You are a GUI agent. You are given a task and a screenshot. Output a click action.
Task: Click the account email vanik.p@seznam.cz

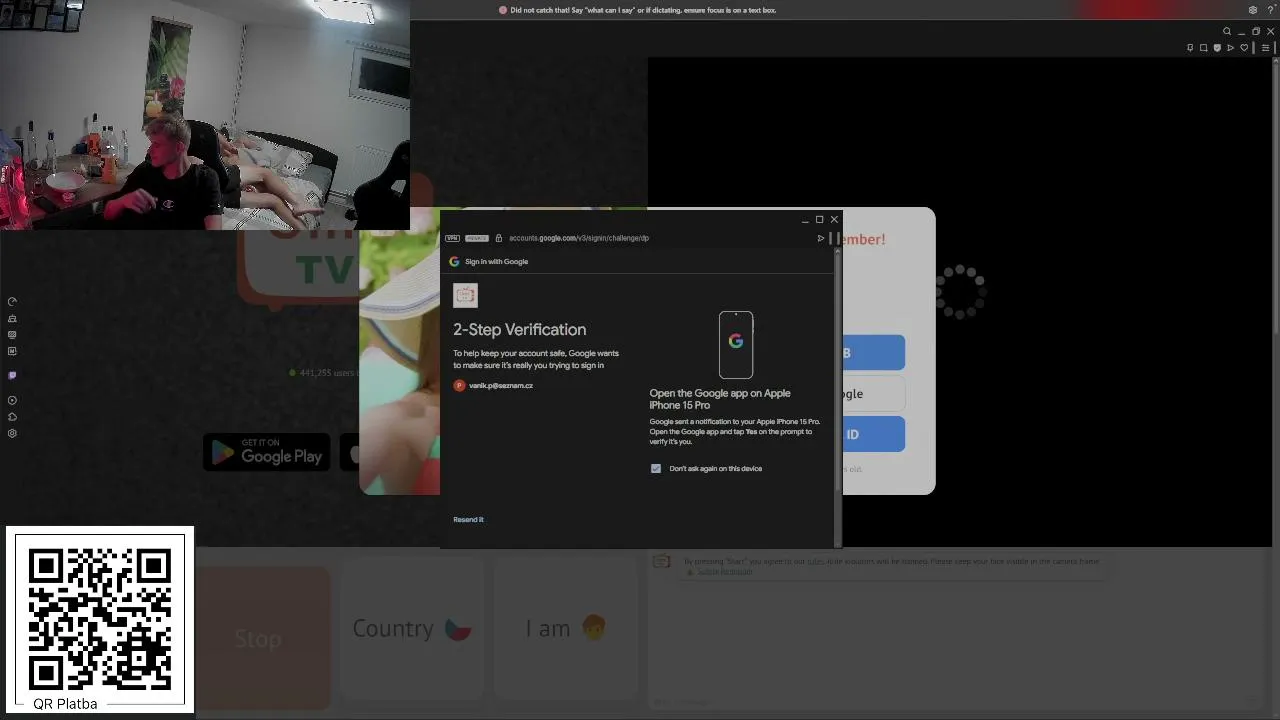pyautogui.click(x=501, y=386)
